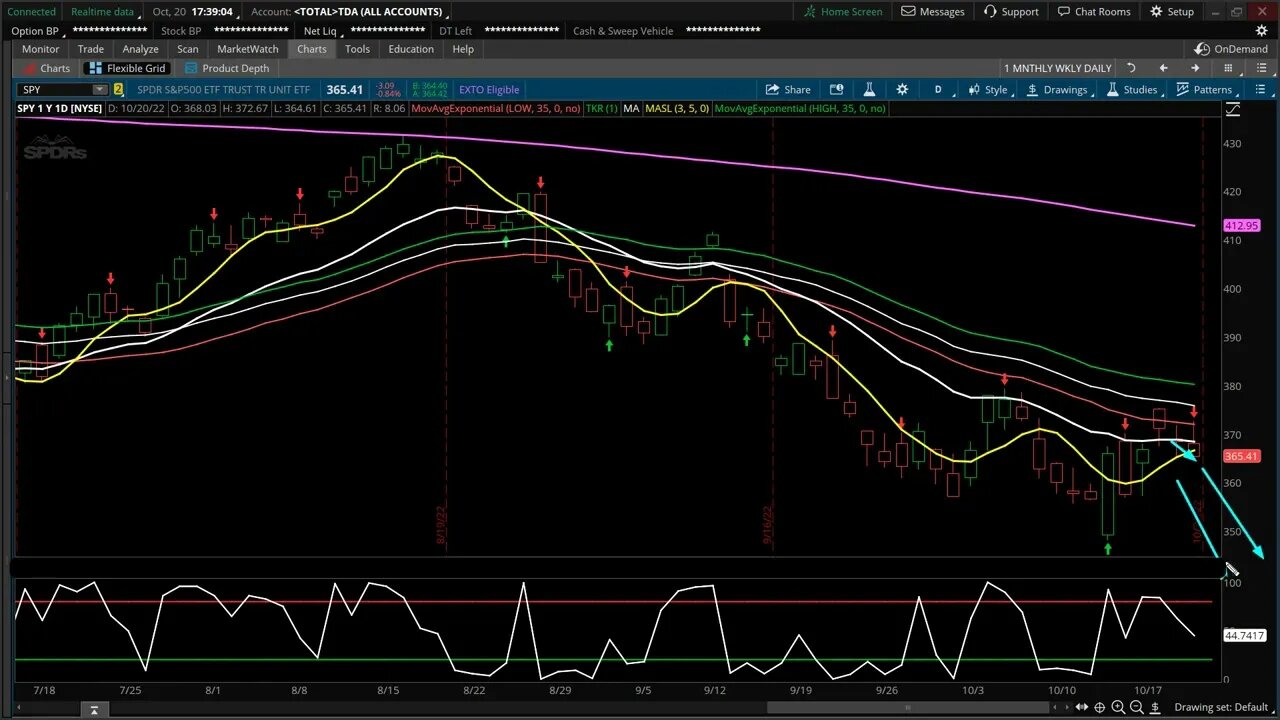
Task: Click the crosshair pointer icon at bottom
Action: pos(1100,707)
